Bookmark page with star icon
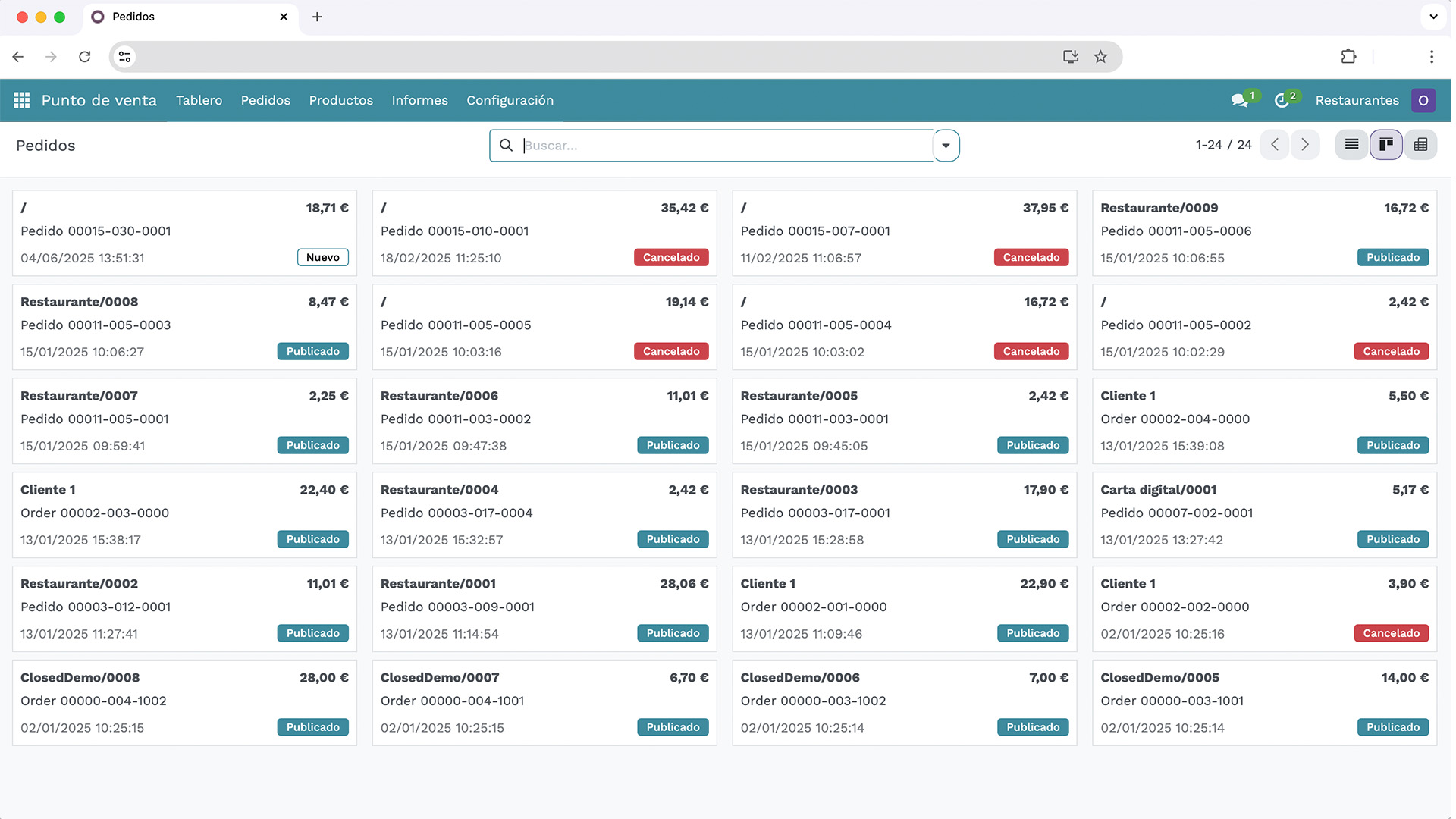Image resolution: width=1456 pixels, height=819 pixels. (x=1100, y=56)
